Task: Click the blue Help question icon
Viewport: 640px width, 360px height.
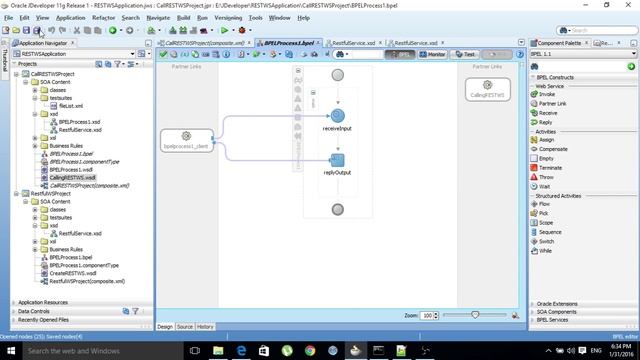Action: click(x=520, y=54)
